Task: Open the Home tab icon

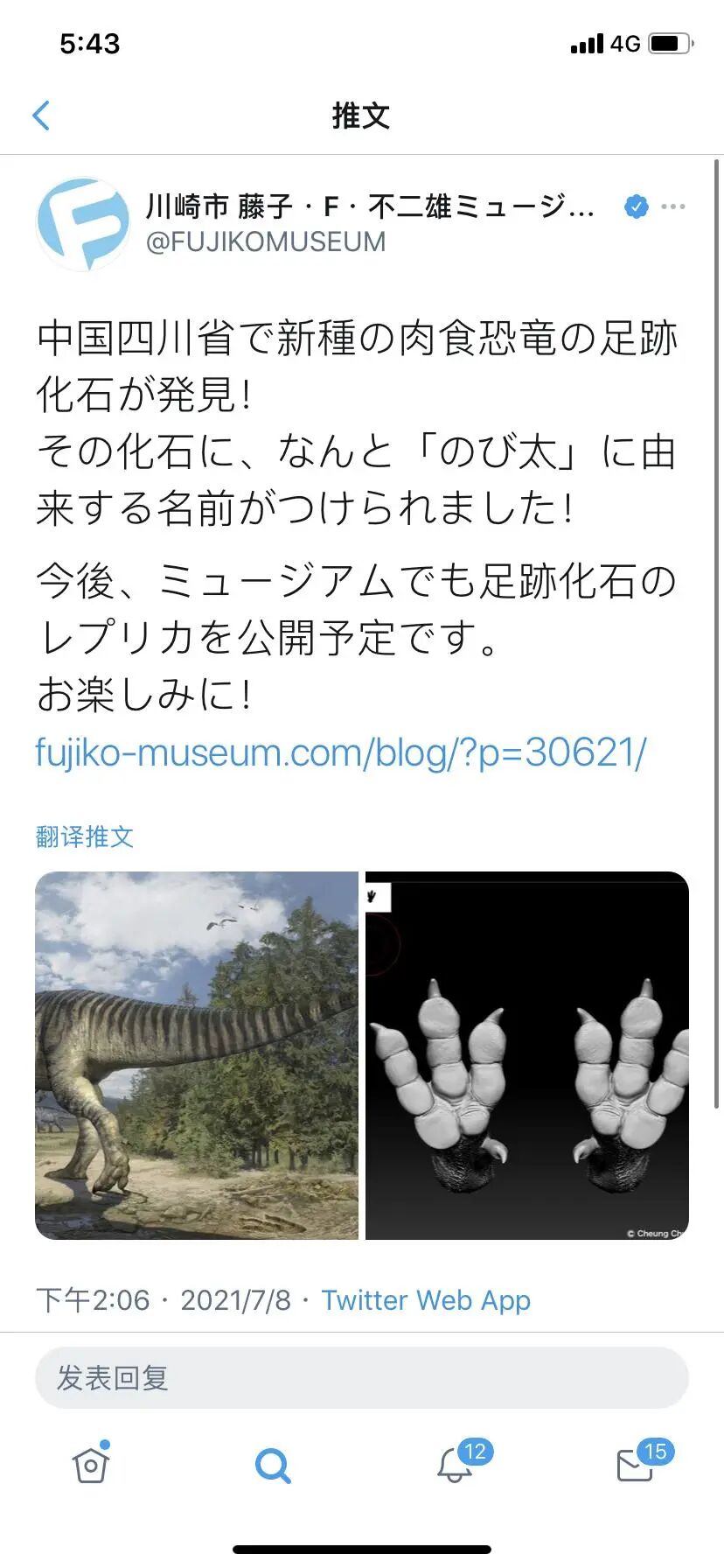Action: pos(91,1464)
